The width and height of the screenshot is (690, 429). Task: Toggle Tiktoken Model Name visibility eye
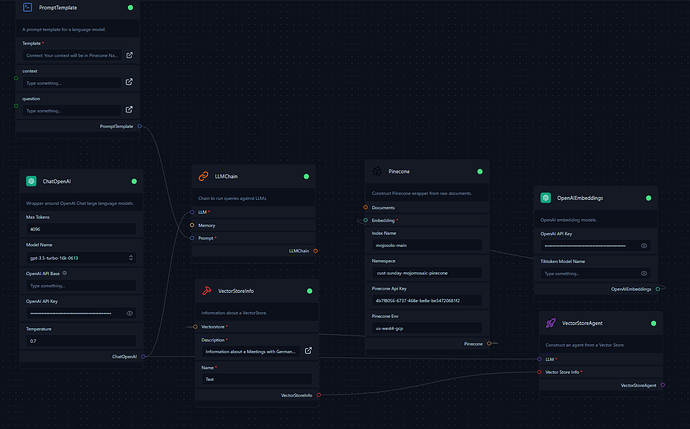[644, 273]
